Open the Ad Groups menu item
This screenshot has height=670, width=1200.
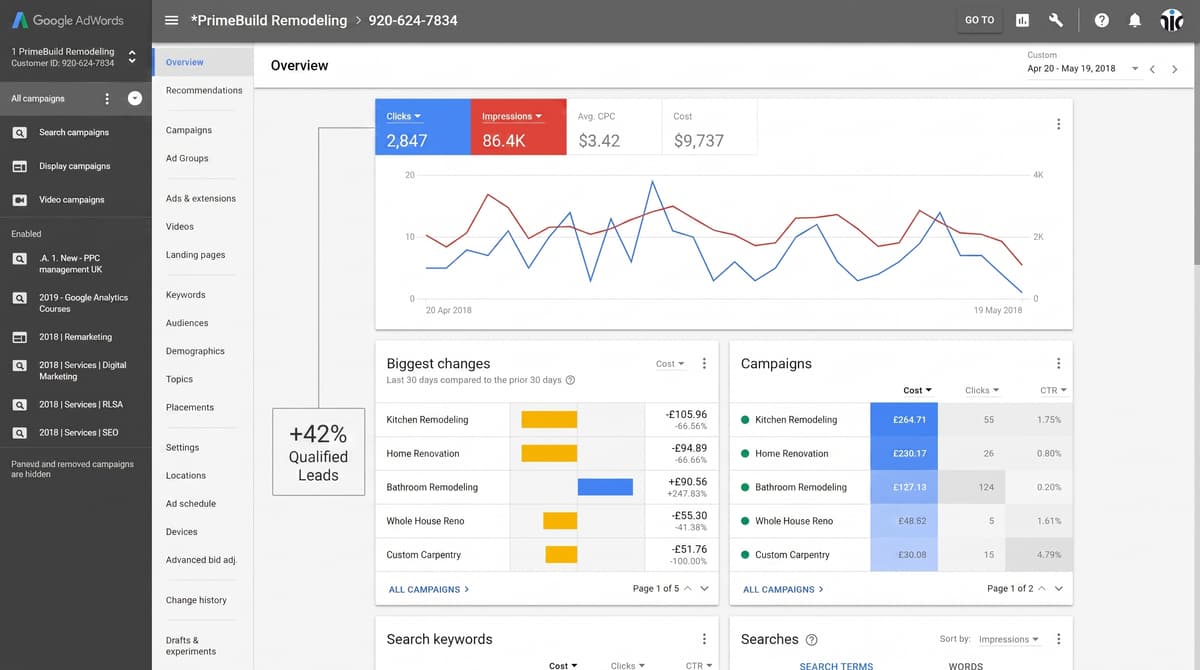[x=187, y=158]
